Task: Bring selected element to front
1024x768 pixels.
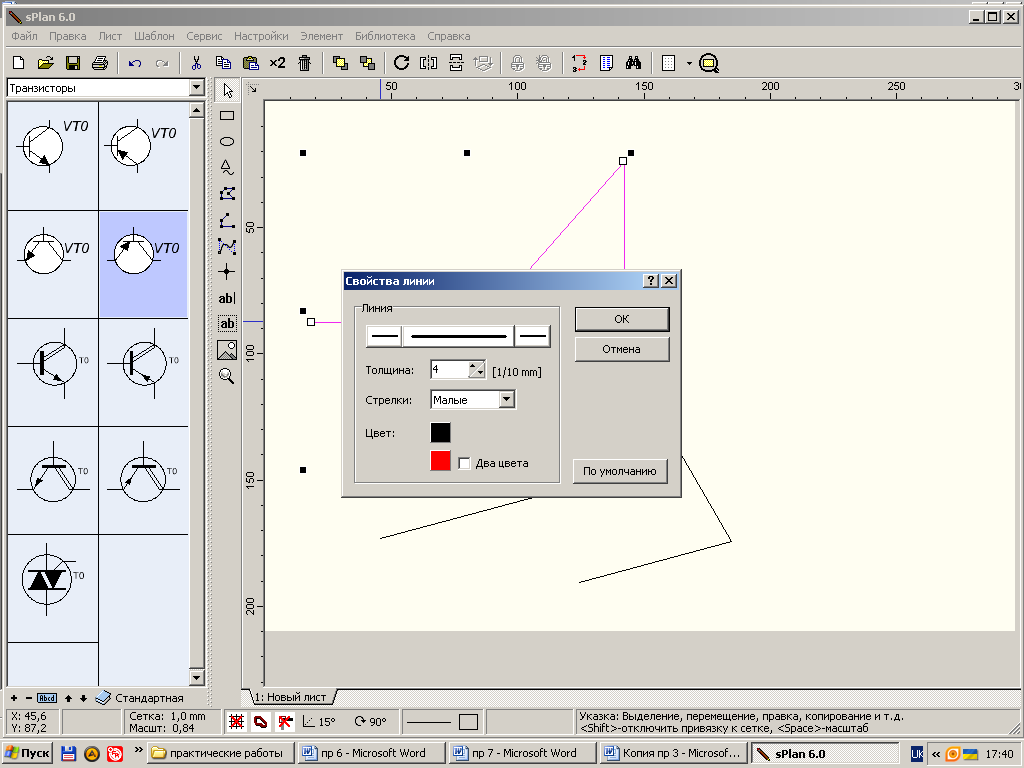Action: tap(340, 63)
